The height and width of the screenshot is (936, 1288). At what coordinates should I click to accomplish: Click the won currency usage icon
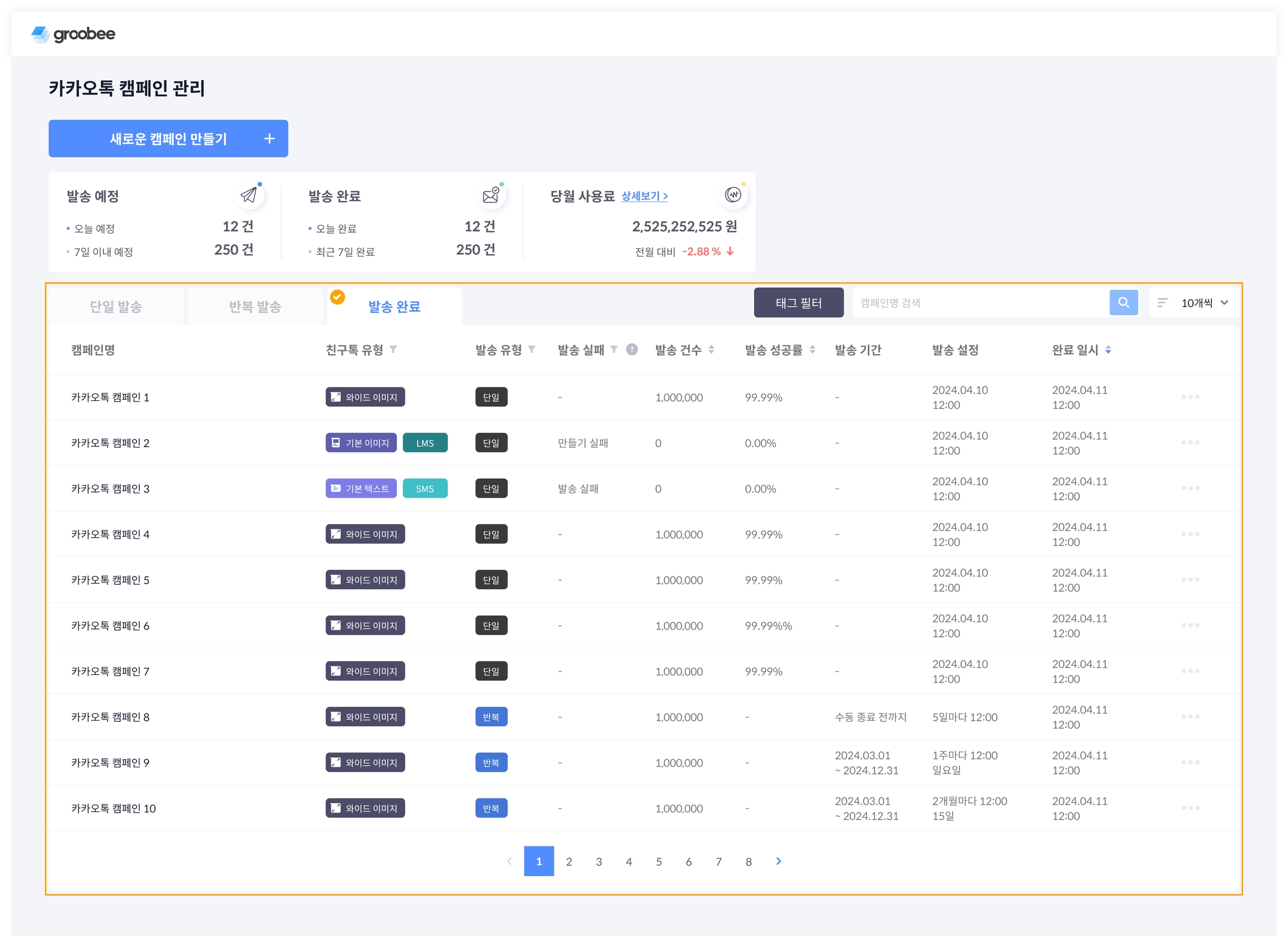pyautogui.click(x=732, y=195)
